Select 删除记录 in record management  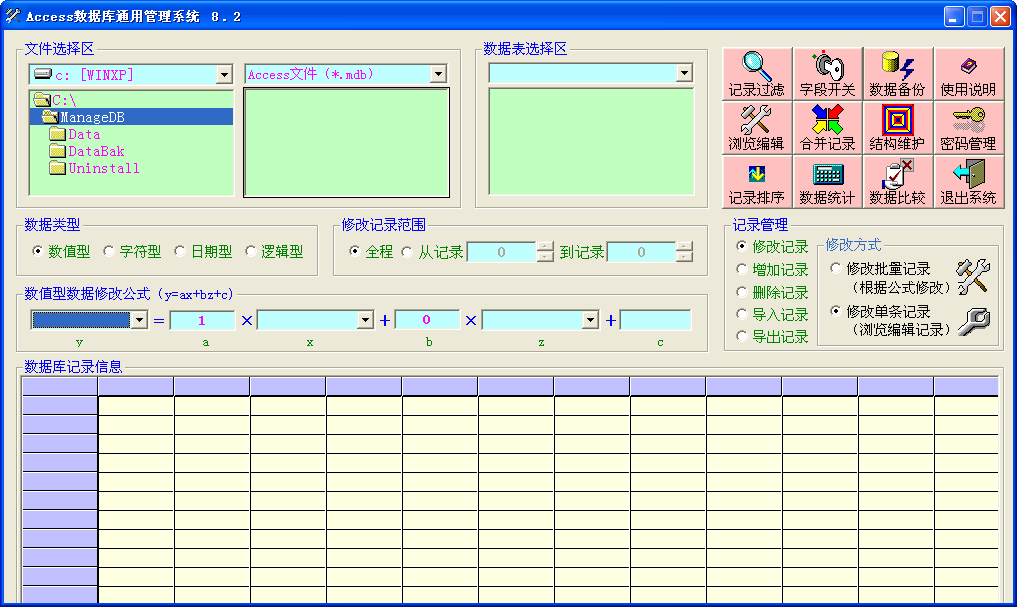pos(741,293)
